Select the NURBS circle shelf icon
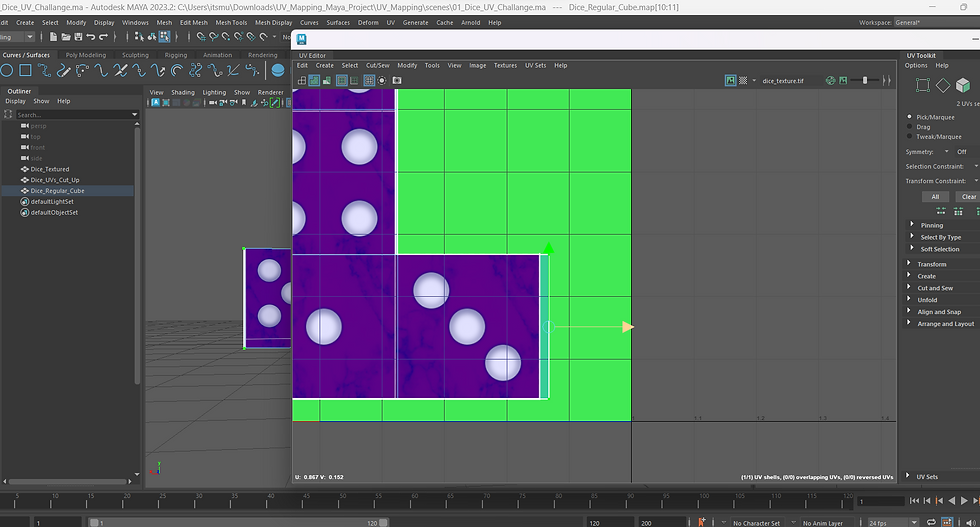The width and height of the screenshot is (980, 527). point(7,70)
